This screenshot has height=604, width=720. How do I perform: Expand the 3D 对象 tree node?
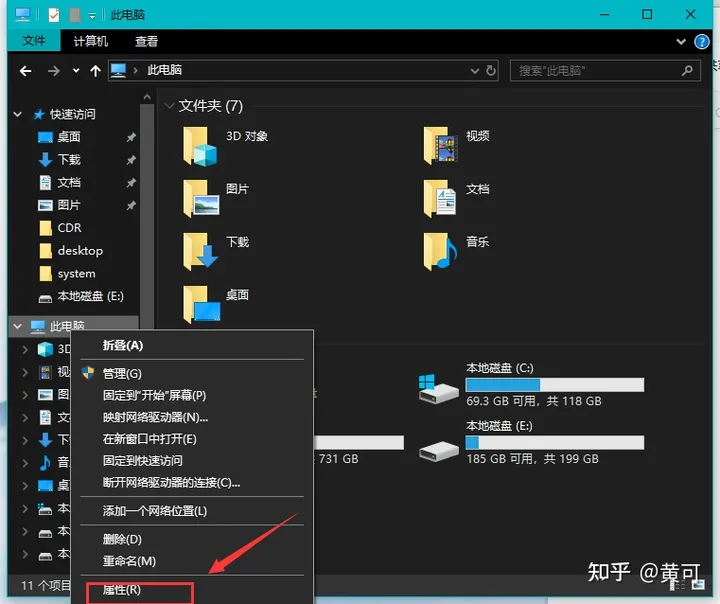tap(25, 349)
